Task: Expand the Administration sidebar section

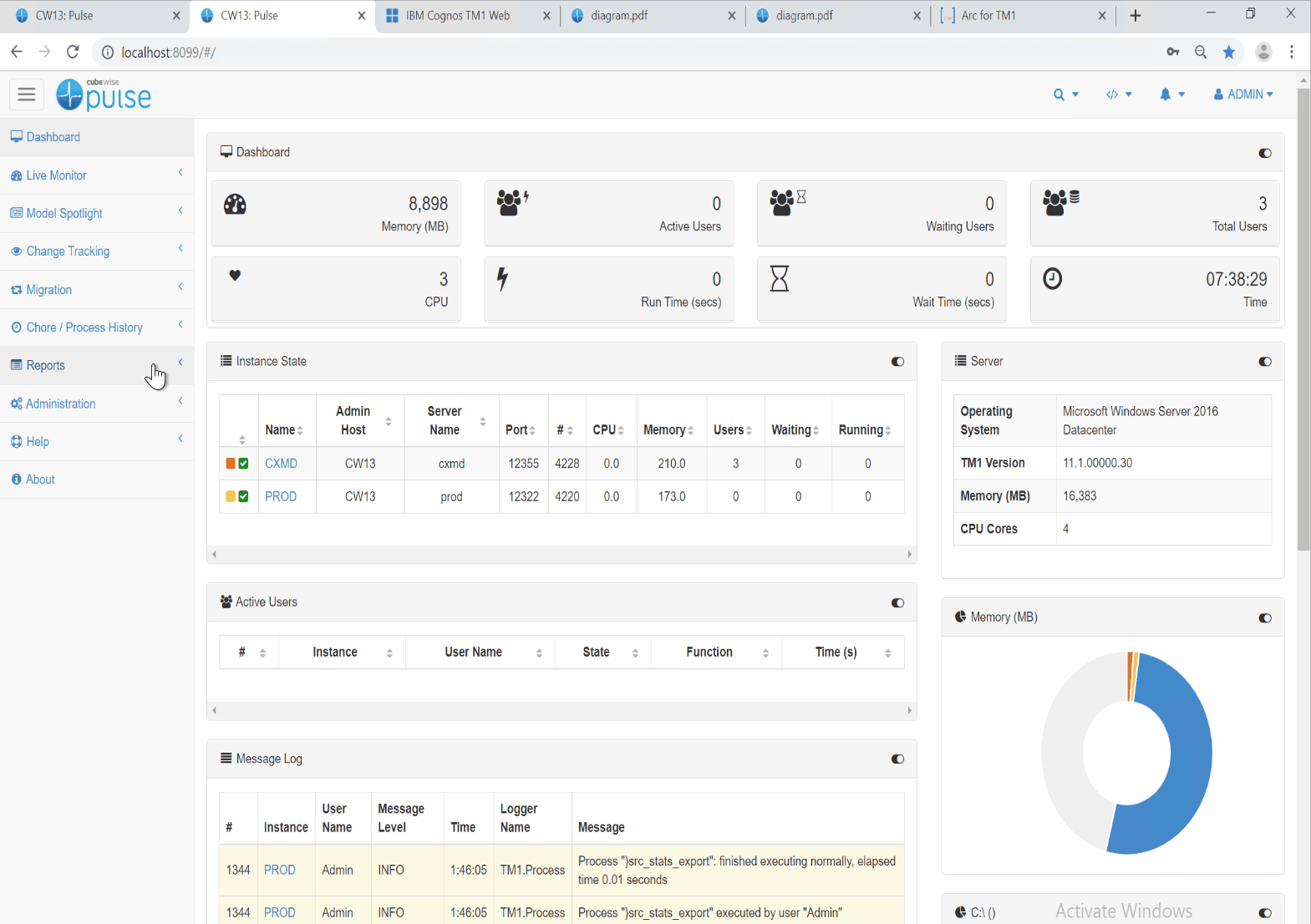Action: tap(60, 404)
